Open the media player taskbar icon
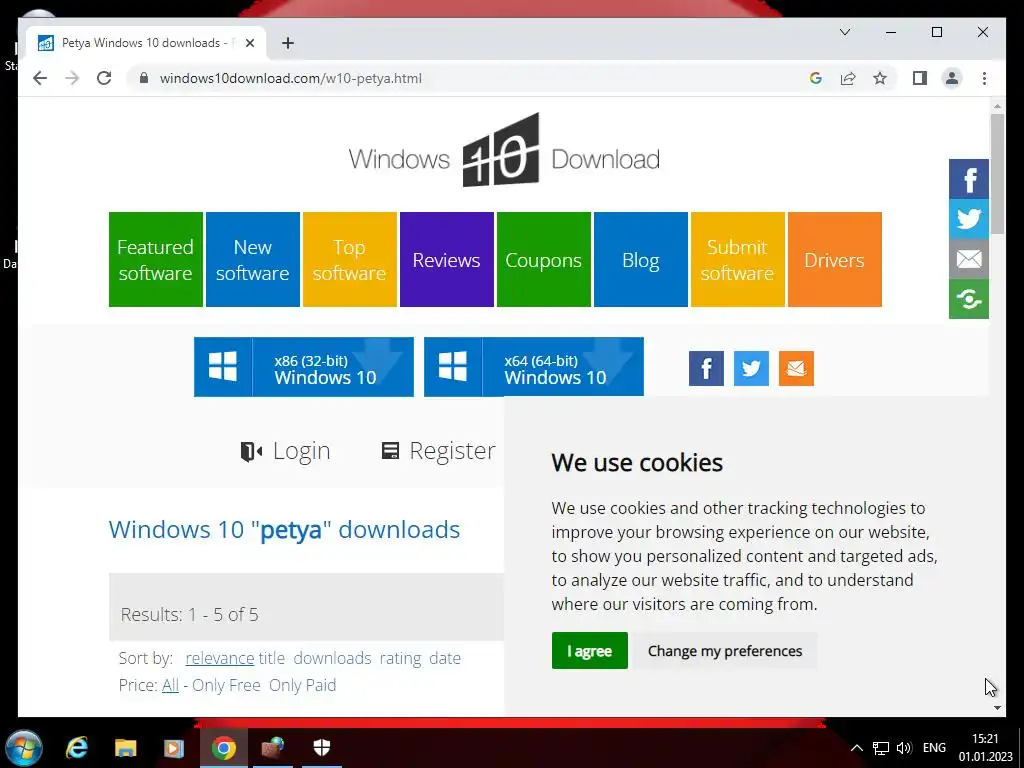Viewport: 1024px width, 768px height. [174, 748]
